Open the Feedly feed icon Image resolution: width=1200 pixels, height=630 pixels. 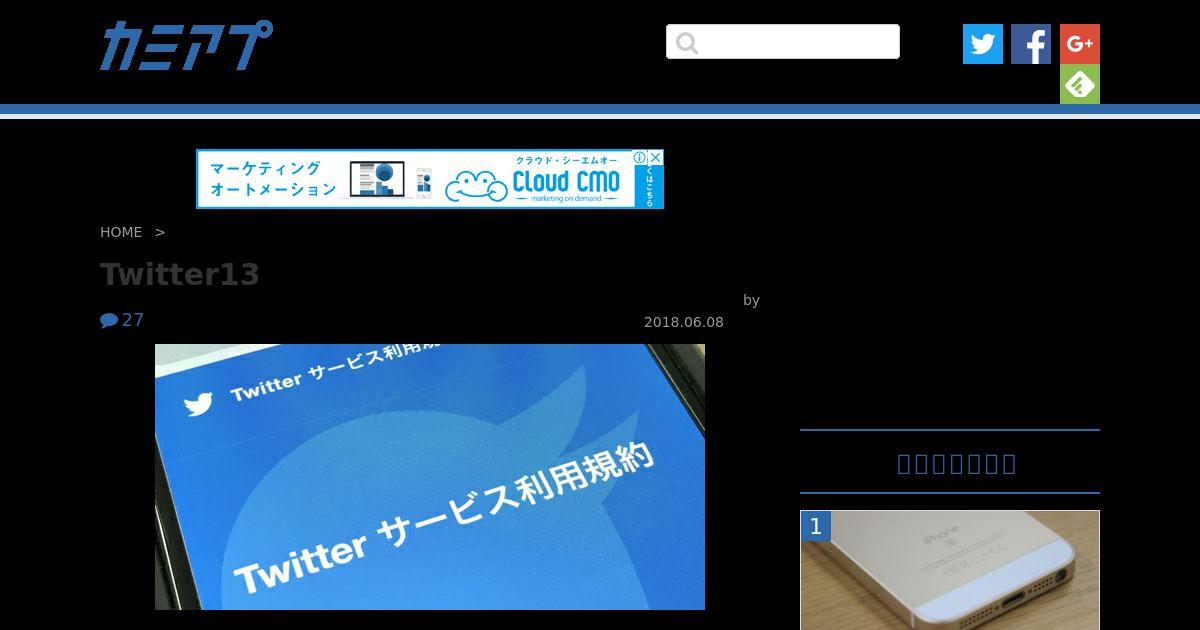[1080, 84]
